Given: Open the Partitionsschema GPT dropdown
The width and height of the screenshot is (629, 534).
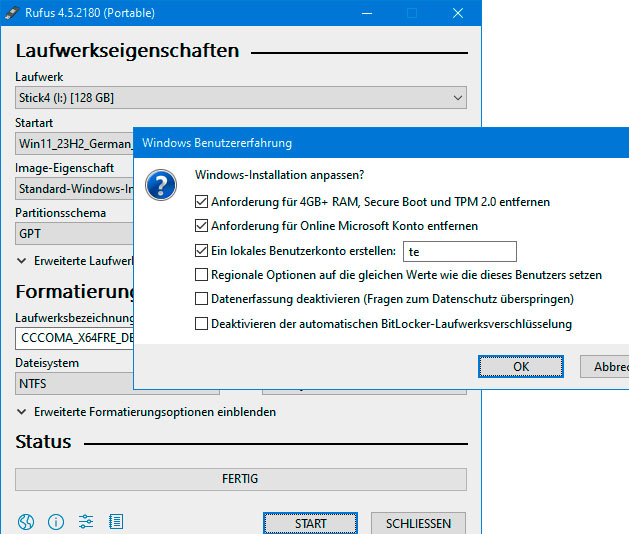Looking at the screenshot, I should pos(74,233).
